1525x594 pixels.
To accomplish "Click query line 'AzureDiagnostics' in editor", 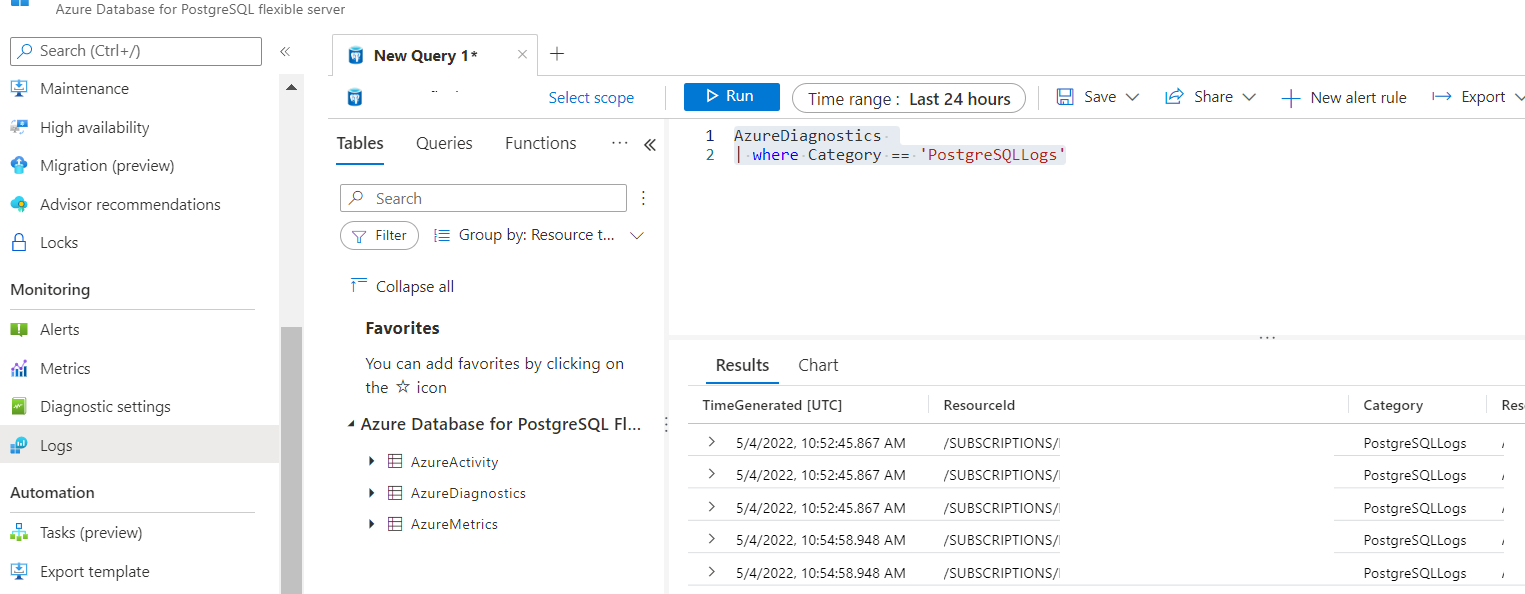I will click(x=807, y=135).
